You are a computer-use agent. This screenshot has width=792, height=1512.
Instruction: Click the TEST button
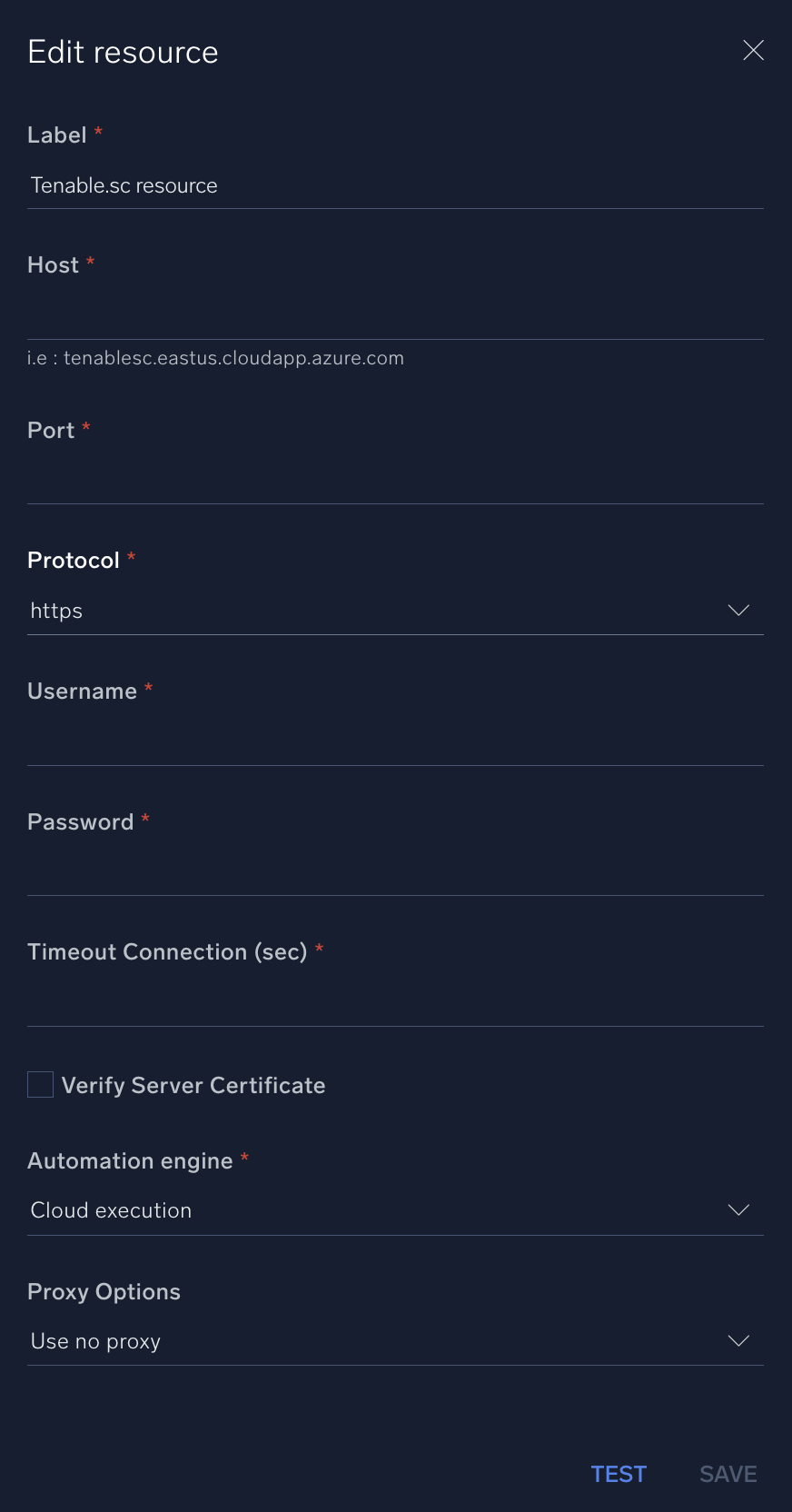(619, 1474)
